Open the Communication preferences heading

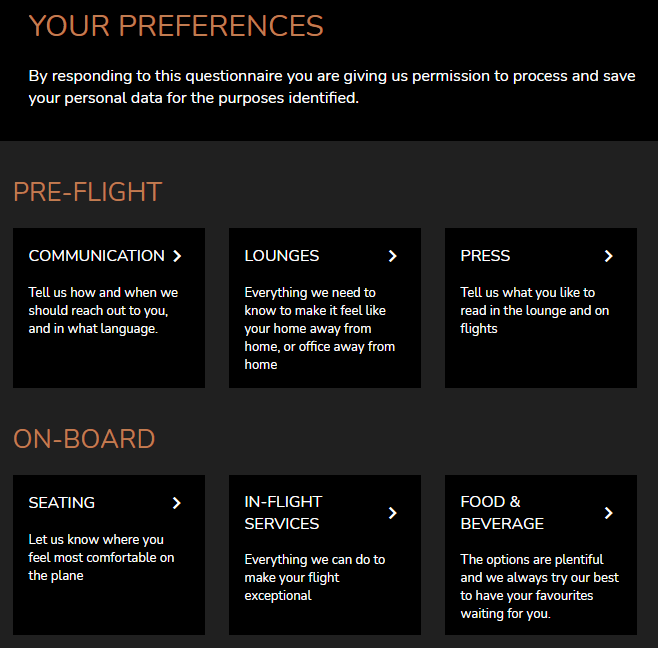point(96,256)
